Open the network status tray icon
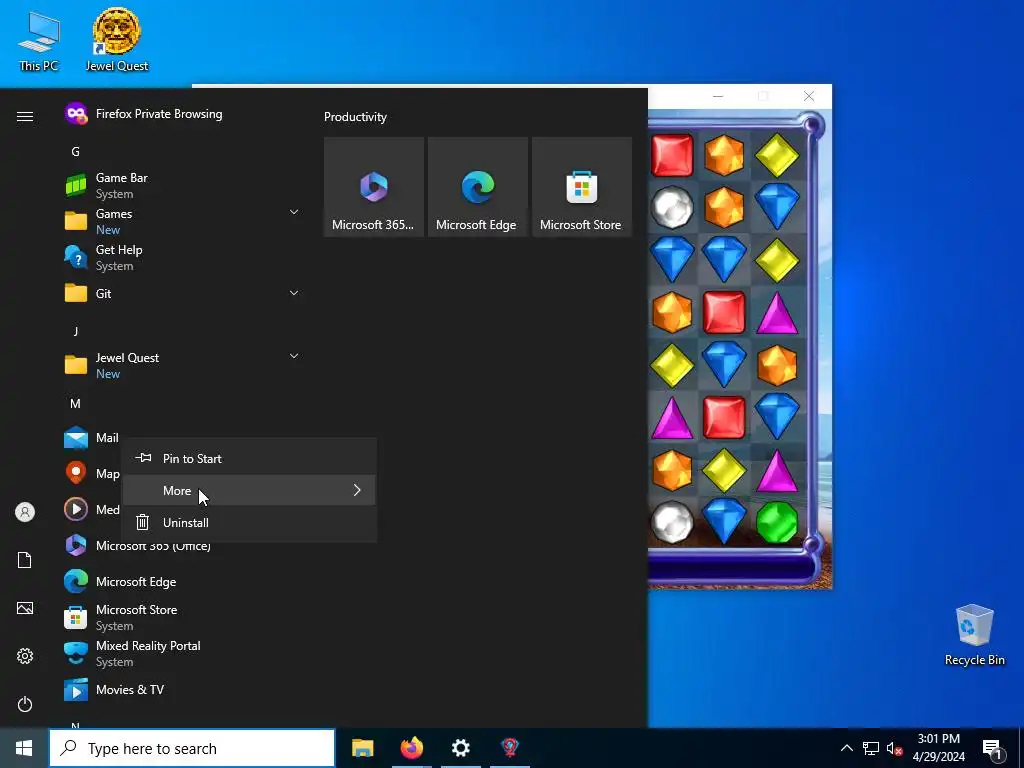Viewport: 1024px width, 768px height. [x=871, y=748]
